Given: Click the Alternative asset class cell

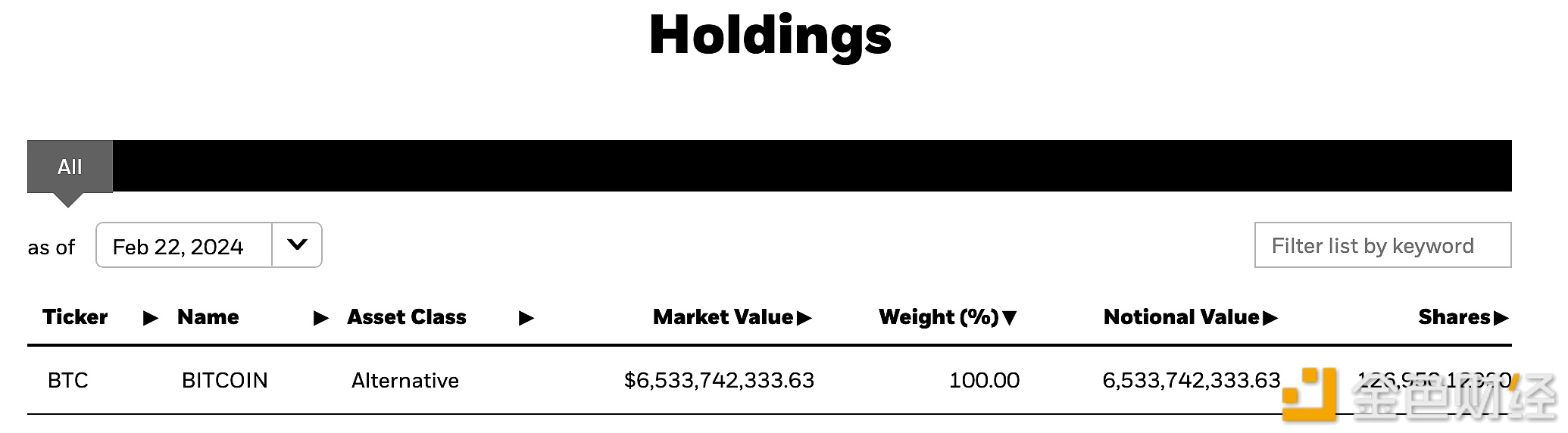Looking at the screenshot, I should 405,380.
